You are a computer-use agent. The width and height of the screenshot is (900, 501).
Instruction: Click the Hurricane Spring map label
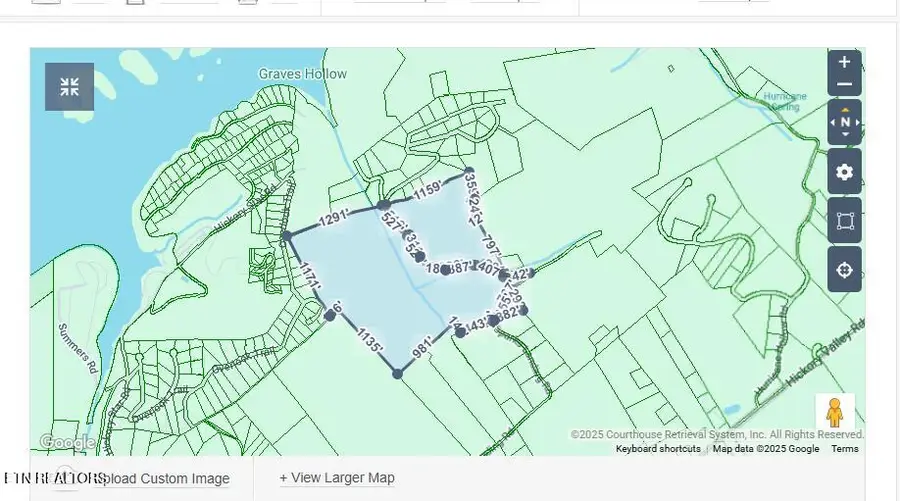point(785,102)
